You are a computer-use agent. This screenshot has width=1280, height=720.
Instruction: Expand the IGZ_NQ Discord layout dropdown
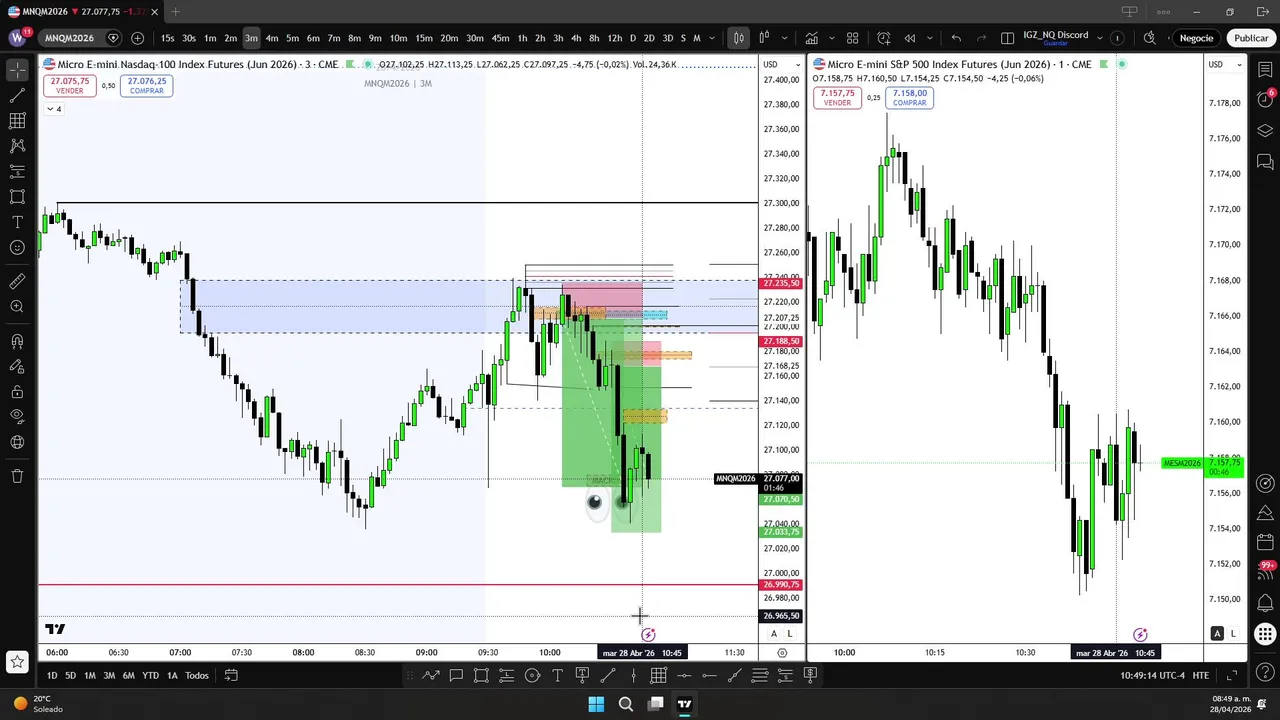click(x=1100, y=38)
